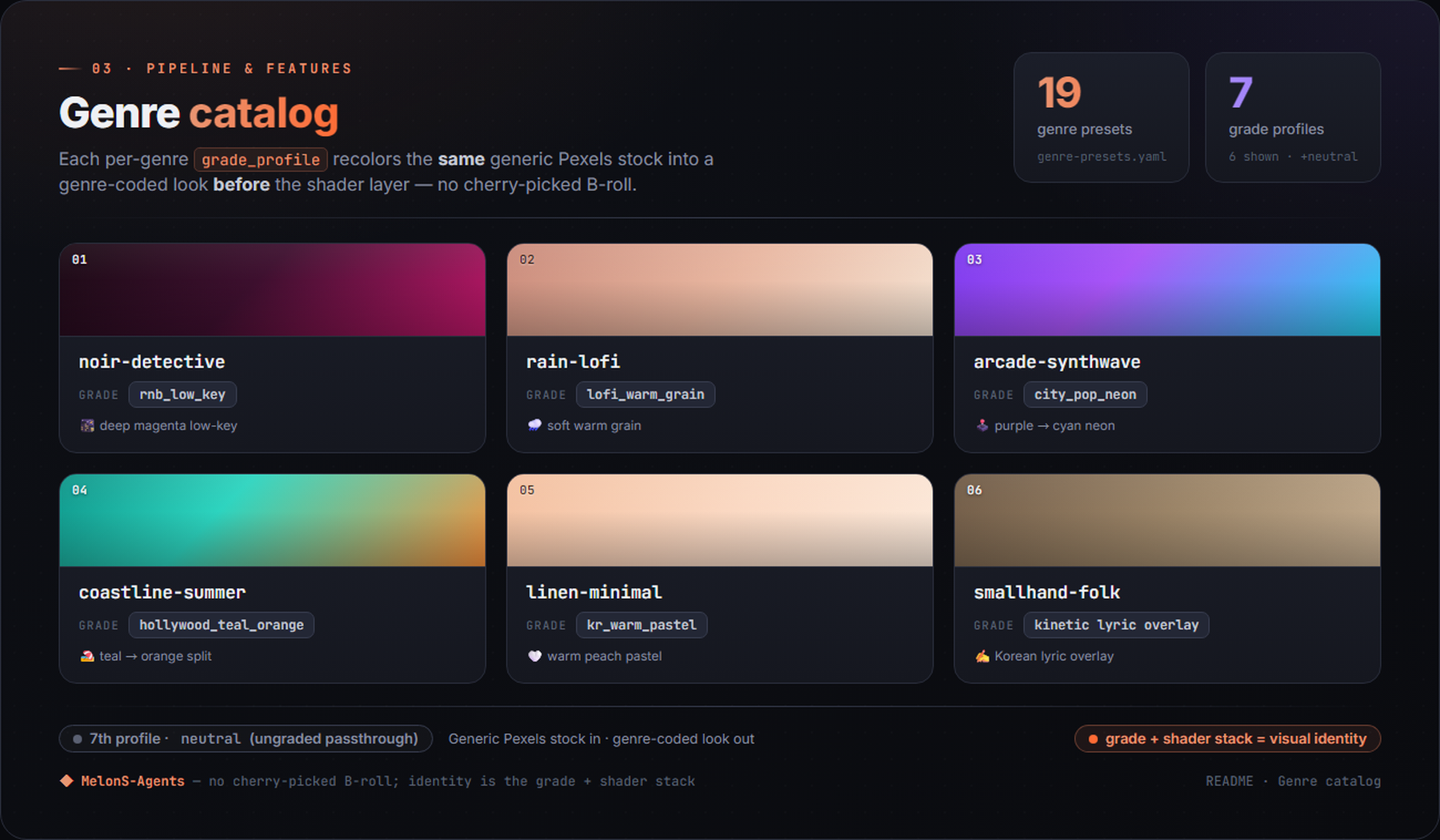The height and width of the screenshot is (840, 1440).
Task: Click the 7th profile neutral passthrough pill
Action: click(246, 738)
